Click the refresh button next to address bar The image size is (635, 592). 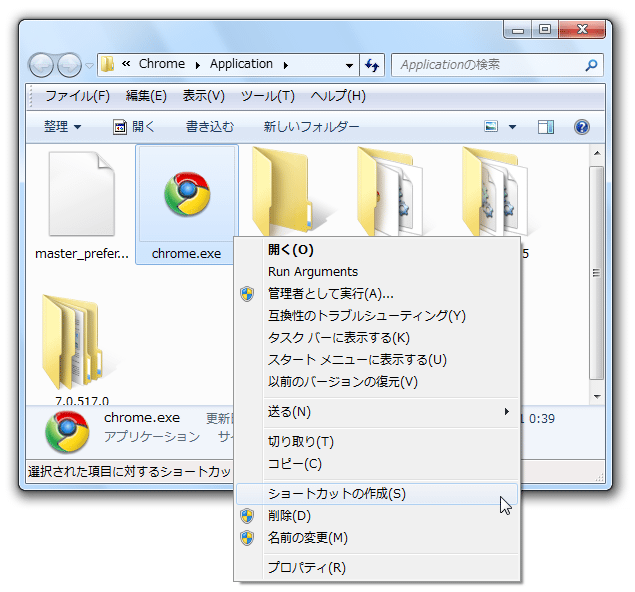tap(372, 65)
